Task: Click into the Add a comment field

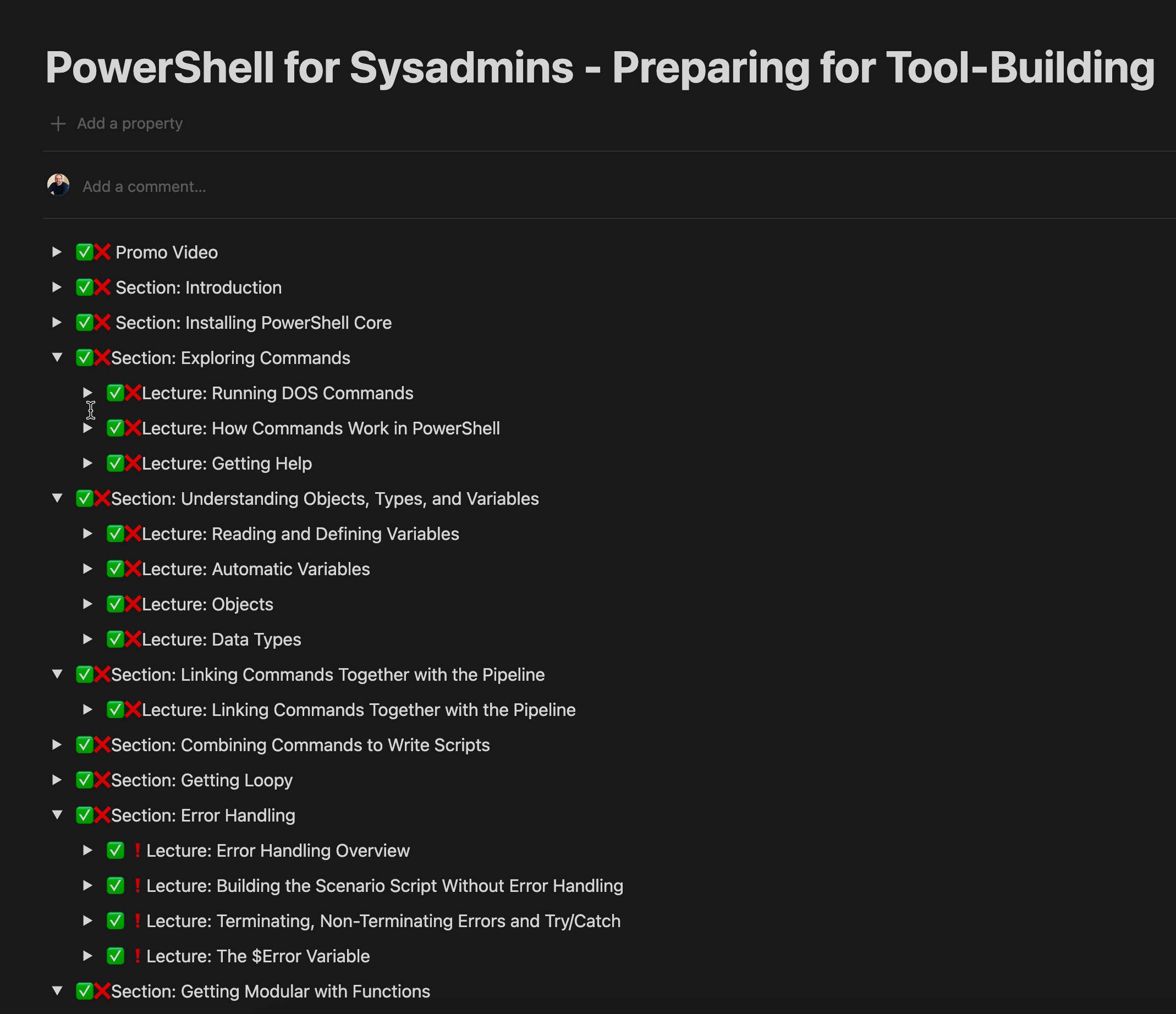Action: point(144,186)
